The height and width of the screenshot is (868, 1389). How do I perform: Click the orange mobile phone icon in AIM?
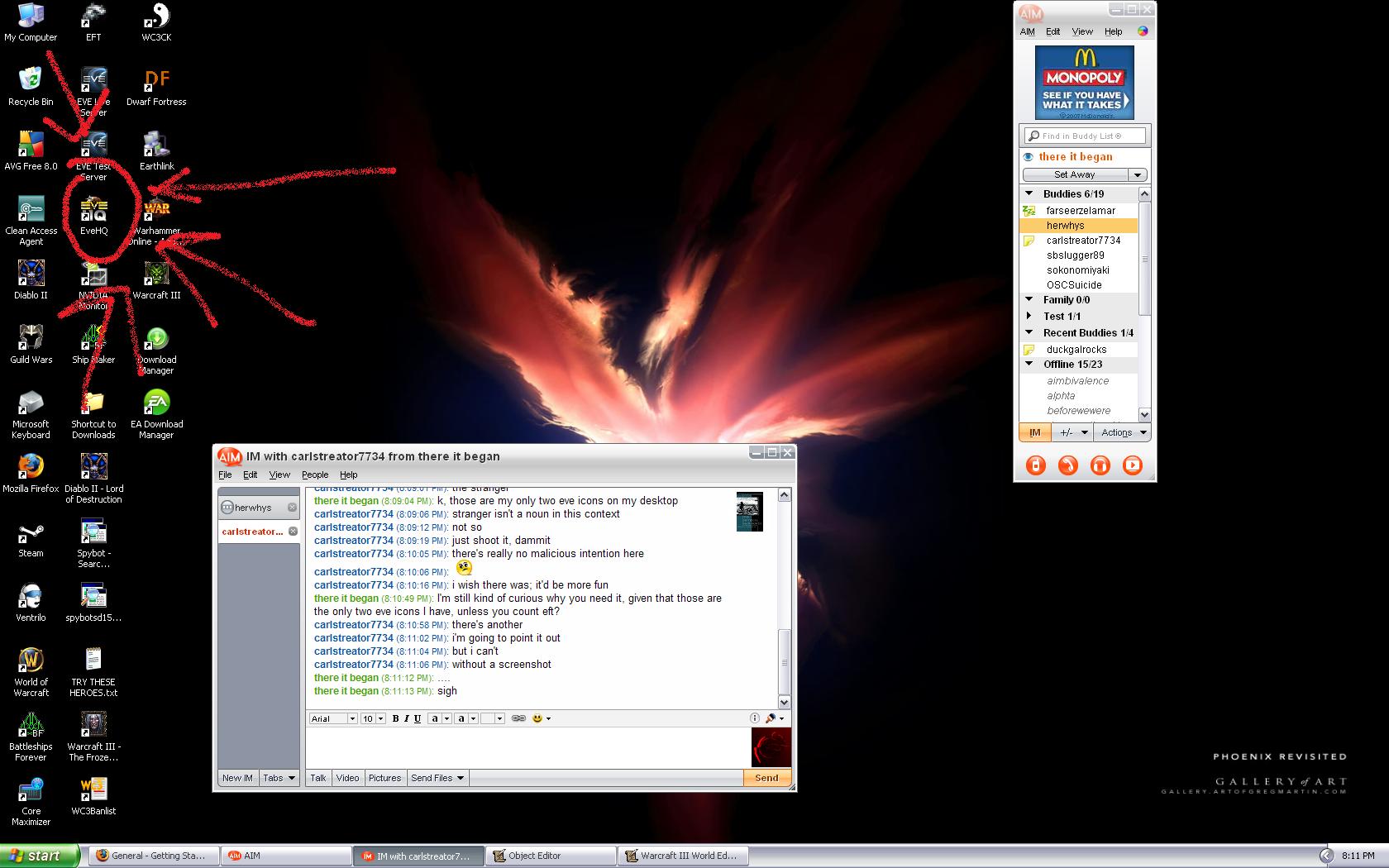1035,465
